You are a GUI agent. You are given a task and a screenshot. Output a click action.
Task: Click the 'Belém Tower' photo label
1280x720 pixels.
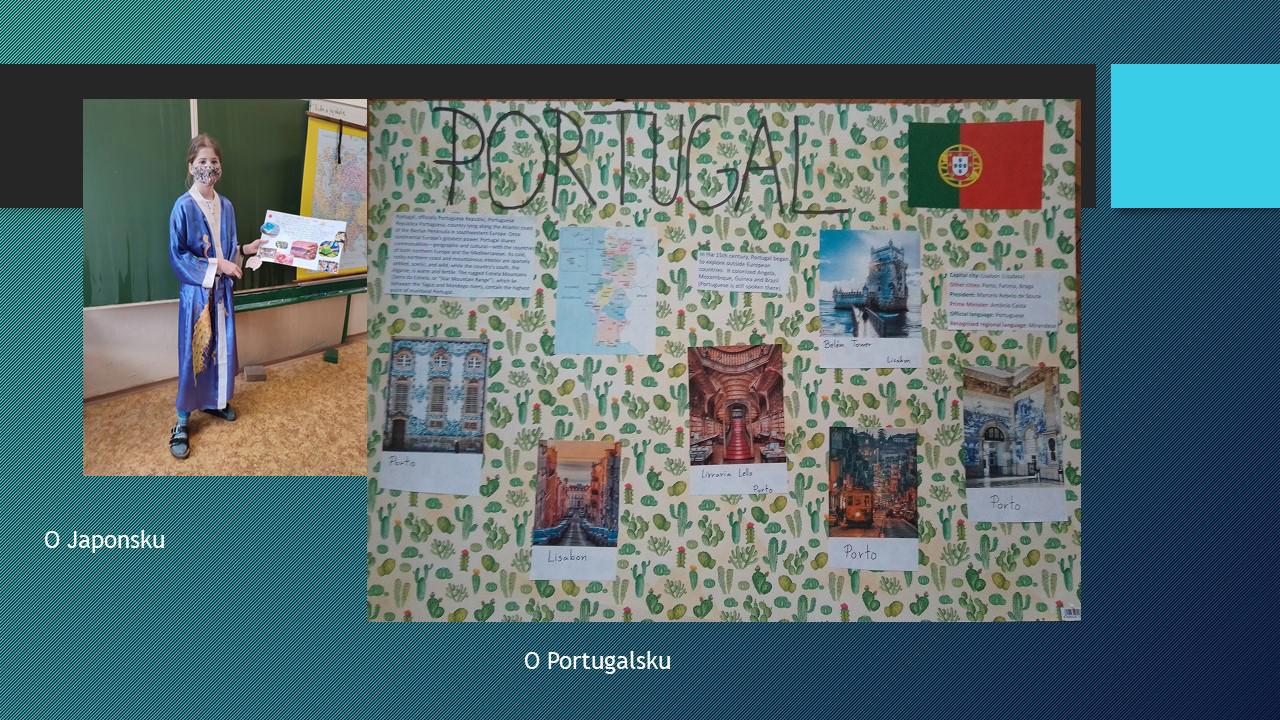click(847, 344)
